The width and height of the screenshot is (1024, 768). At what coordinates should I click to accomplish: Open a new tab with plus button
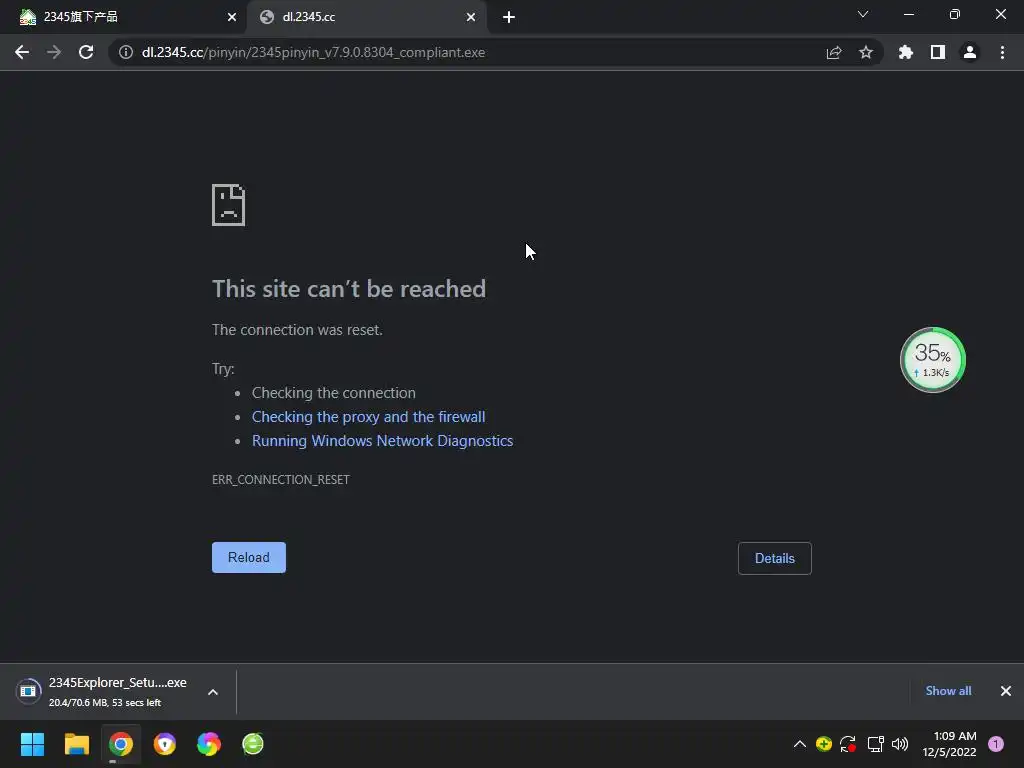point(509,17)
